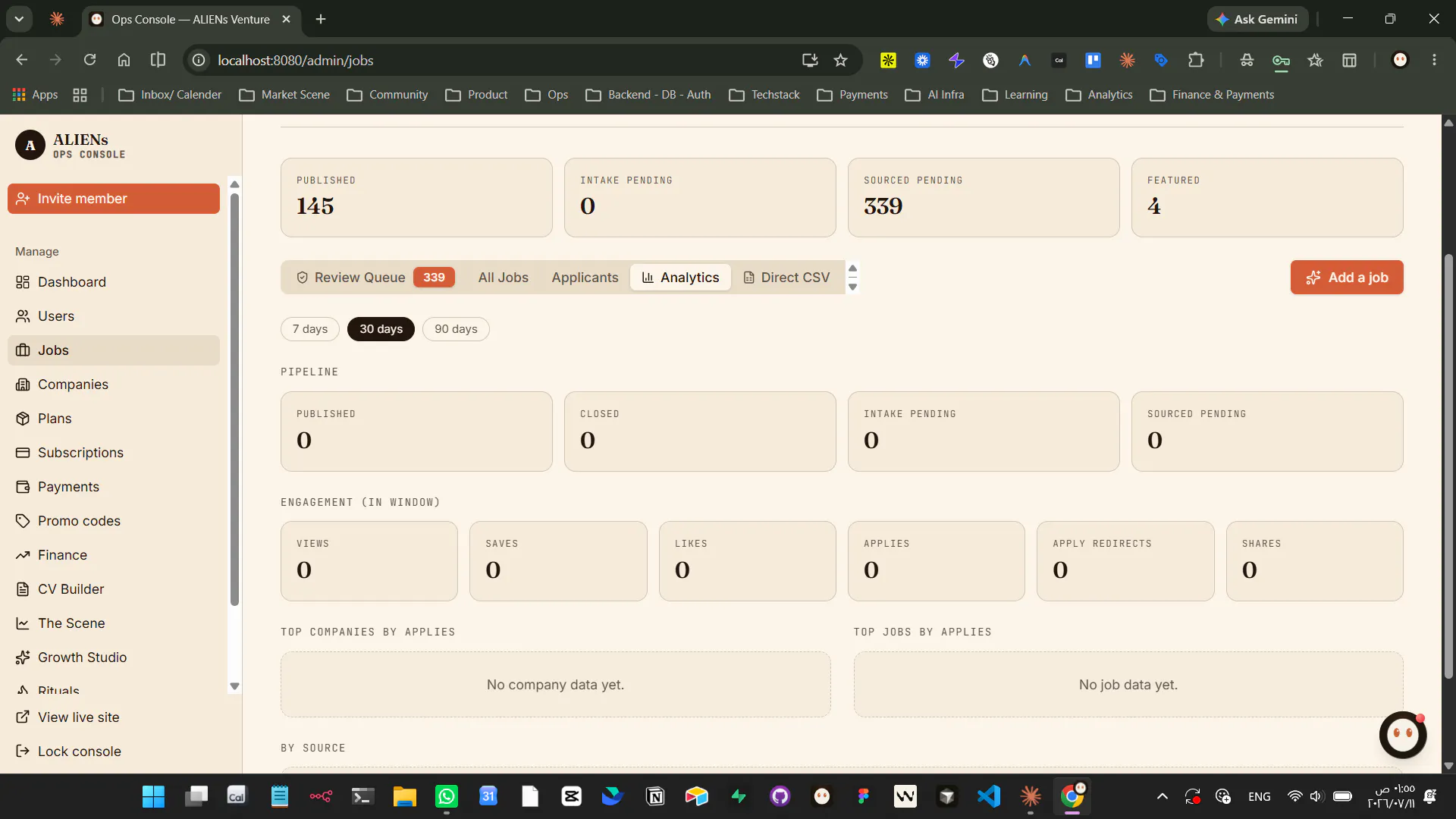Open the Product bookmarks folder

[x=476, y=95]
